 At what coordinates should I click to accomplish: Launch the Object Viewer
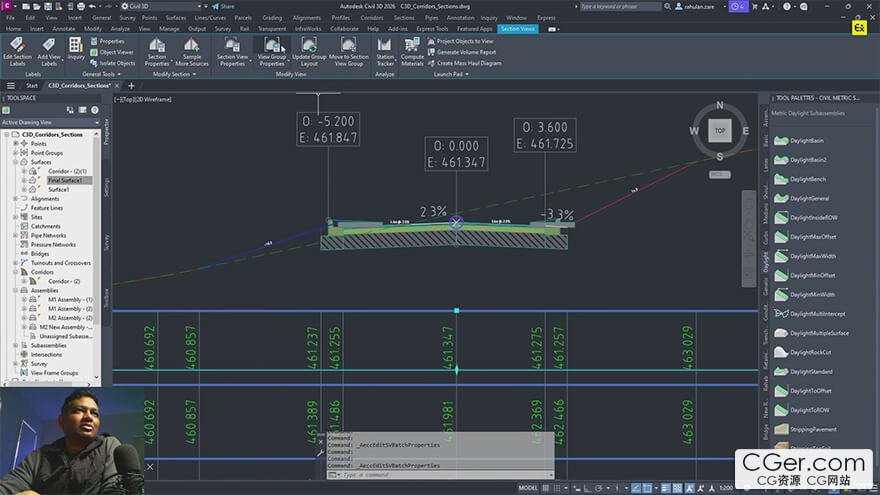pyautogui.click(x=112, y=52)
